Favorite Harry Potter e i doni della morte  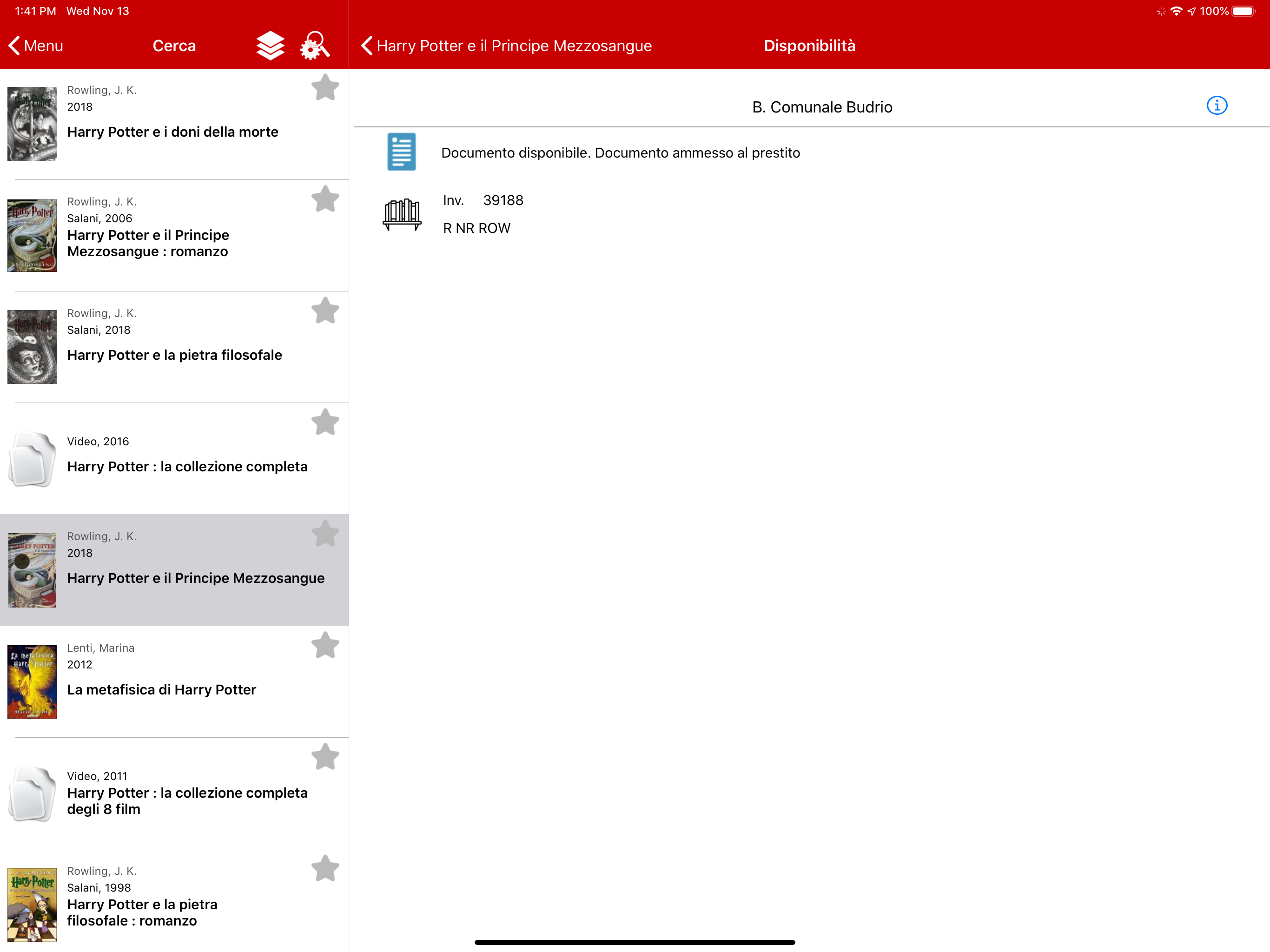pyautogui.click(x=325, y=87)
